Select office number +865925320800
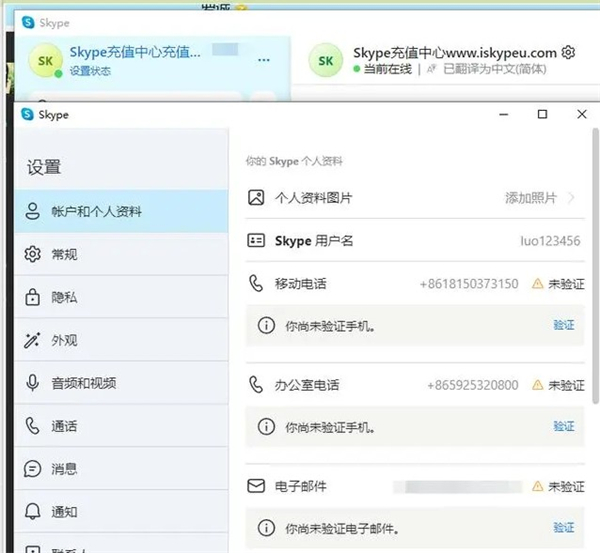Image resolution: width=600 pixels, height=553 pixels. (473, 385)
